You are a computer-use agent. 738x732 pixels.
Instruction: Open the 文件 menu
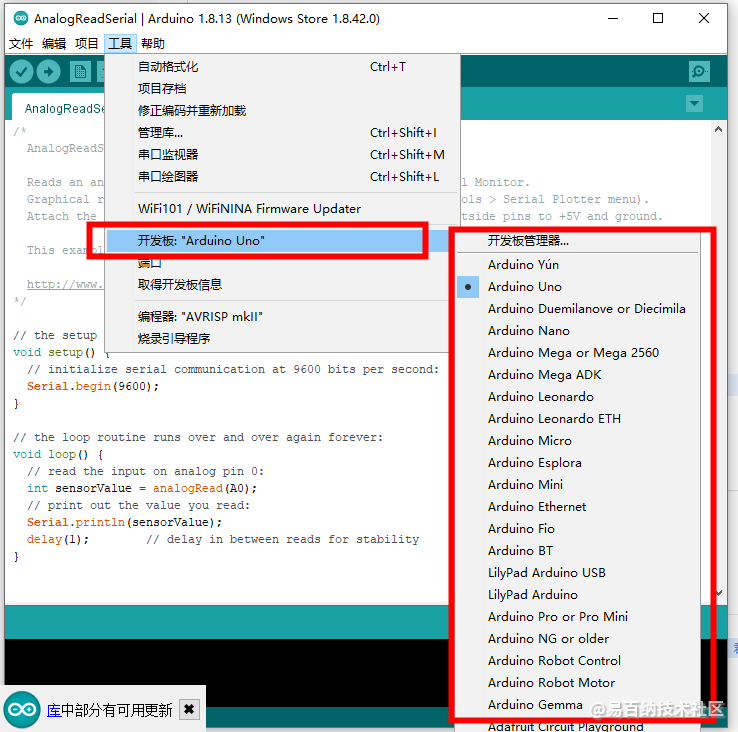coord(21,44)
